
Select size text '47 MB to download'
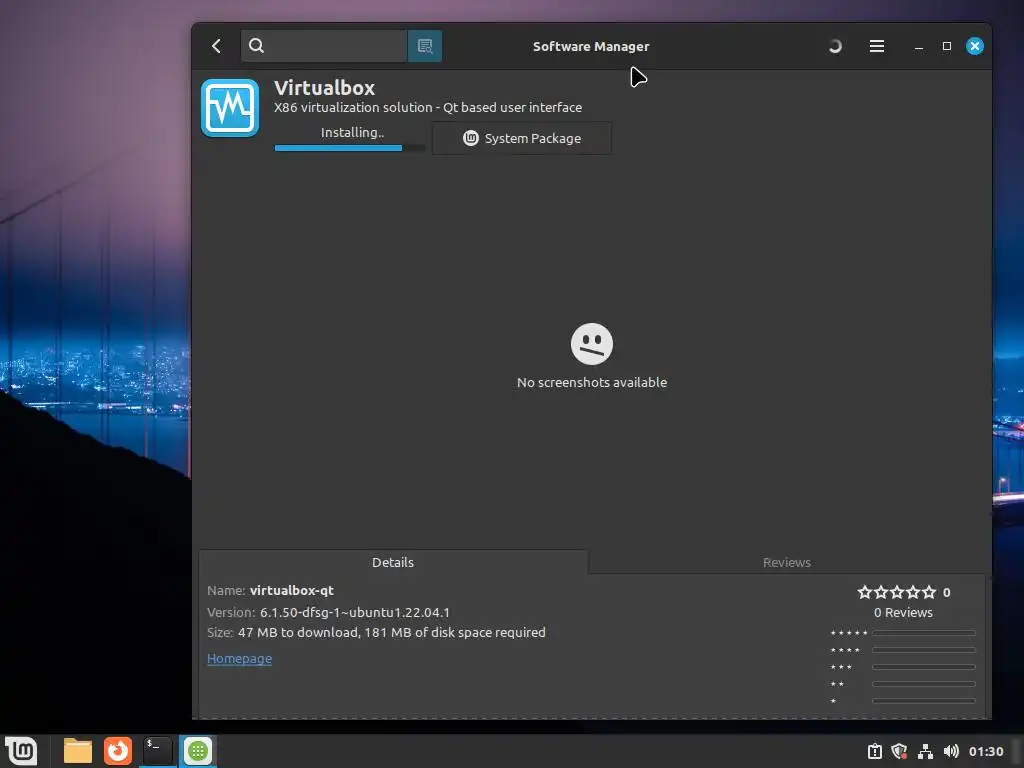tap(296, 632)
